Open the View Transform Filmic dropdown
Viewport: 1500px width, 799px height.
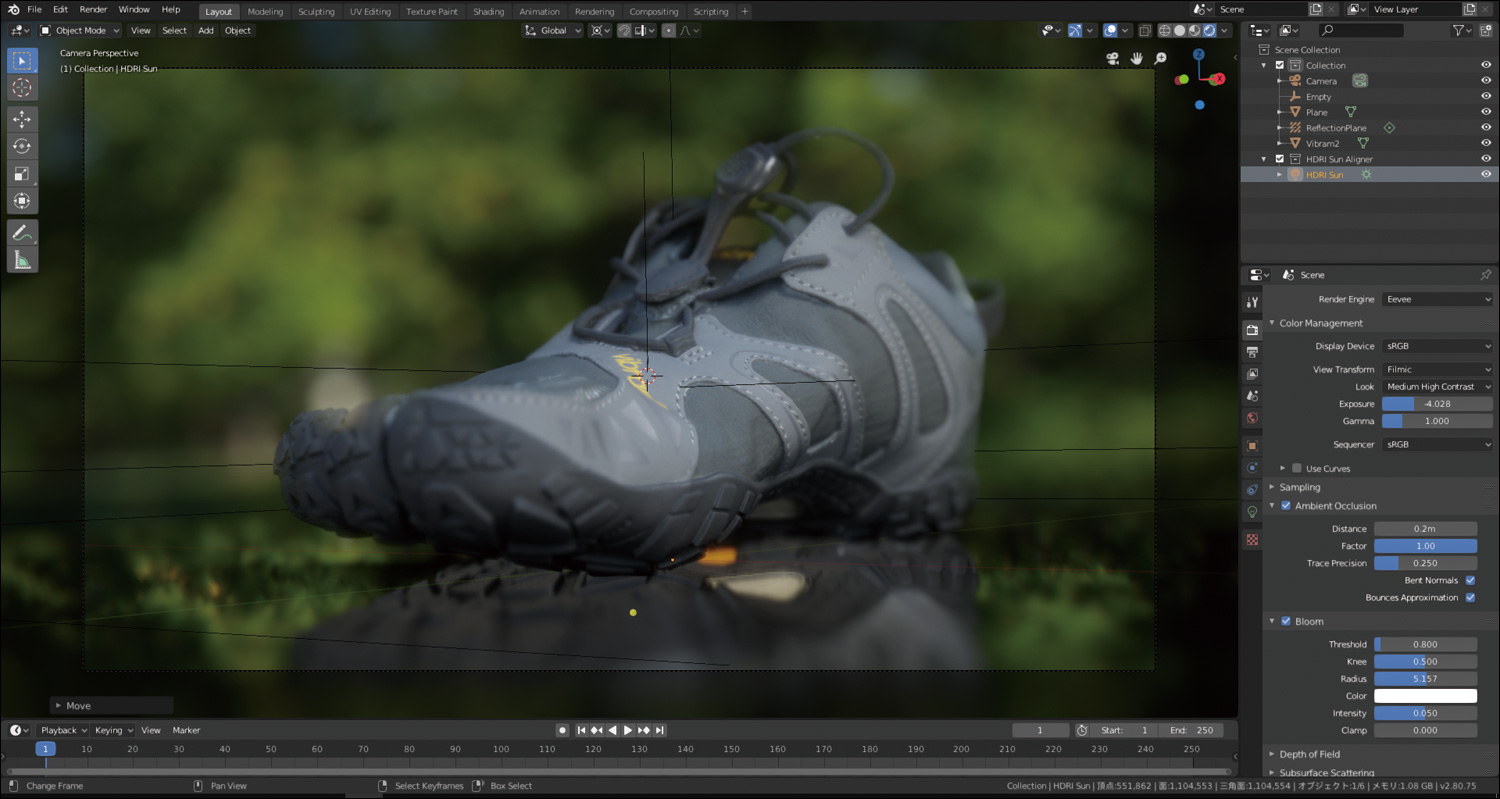[1438, 369]
